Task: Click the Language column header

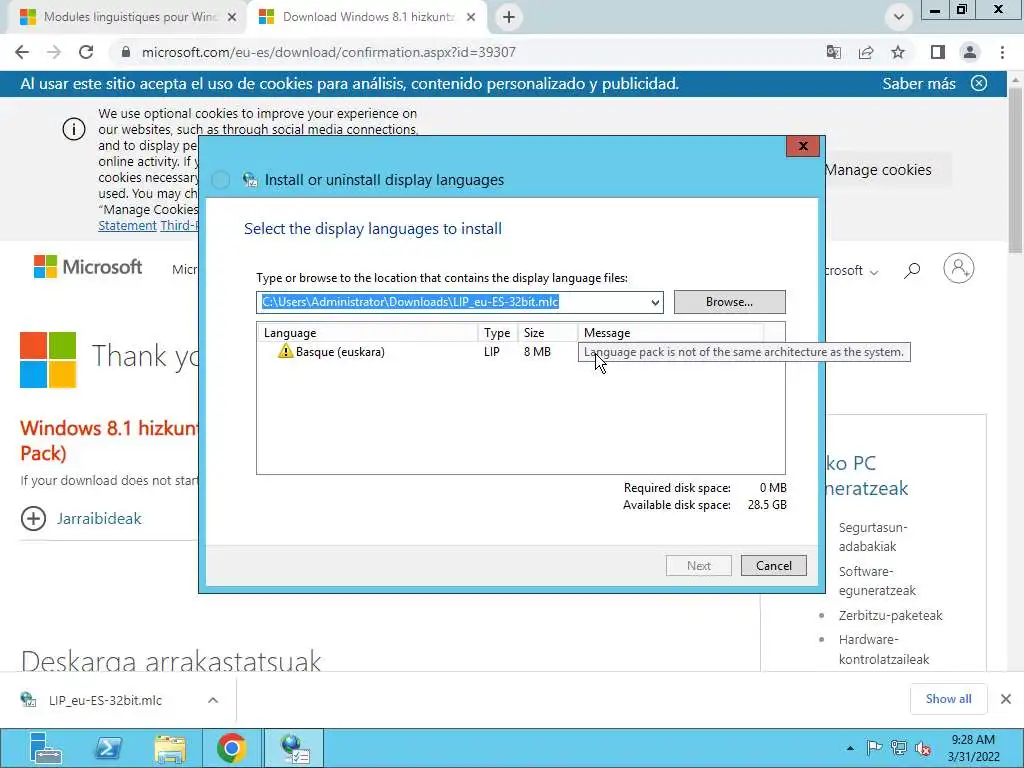Action: (x=367, y=332)
